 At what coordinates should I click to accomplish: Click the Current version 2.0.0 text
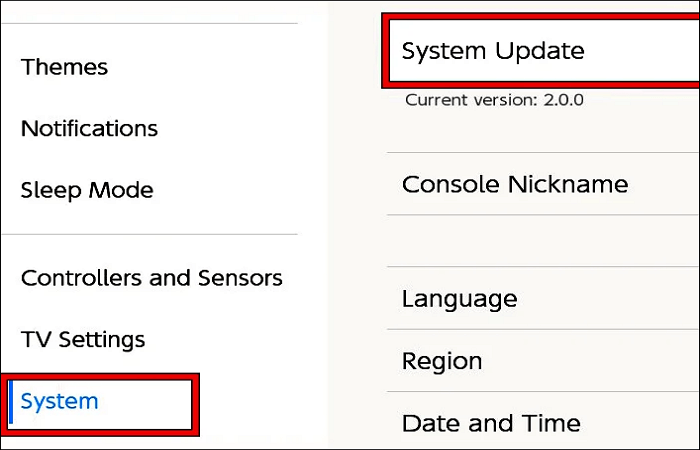tap(494, 100)
